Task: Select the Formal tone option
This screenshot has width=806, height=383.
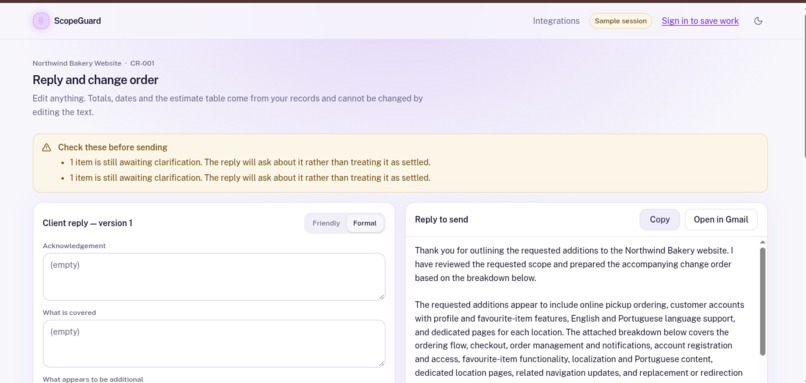Action: click(364, 223)
